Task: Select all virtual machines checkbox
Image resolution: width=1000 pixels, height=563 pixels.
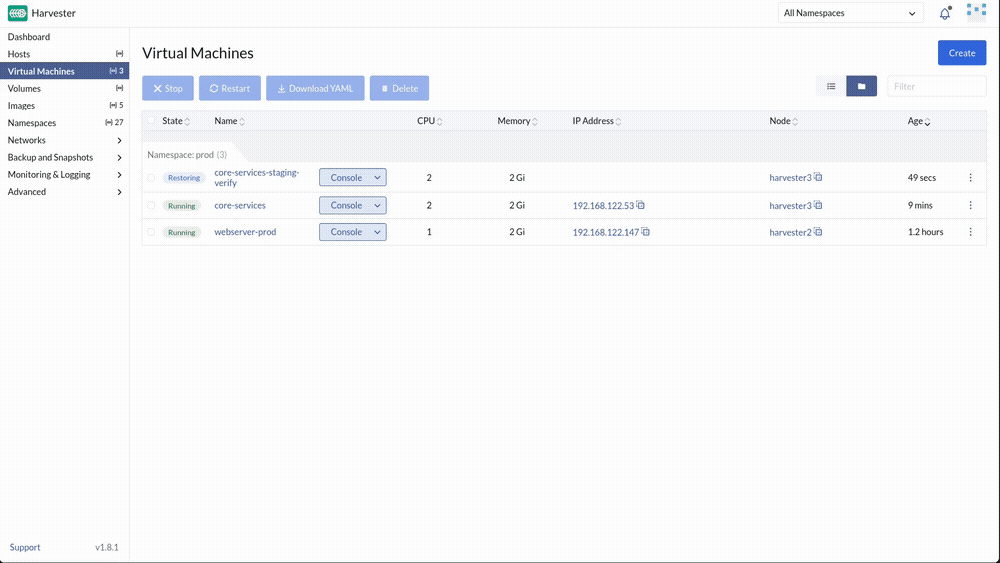Action: point(151,120)
